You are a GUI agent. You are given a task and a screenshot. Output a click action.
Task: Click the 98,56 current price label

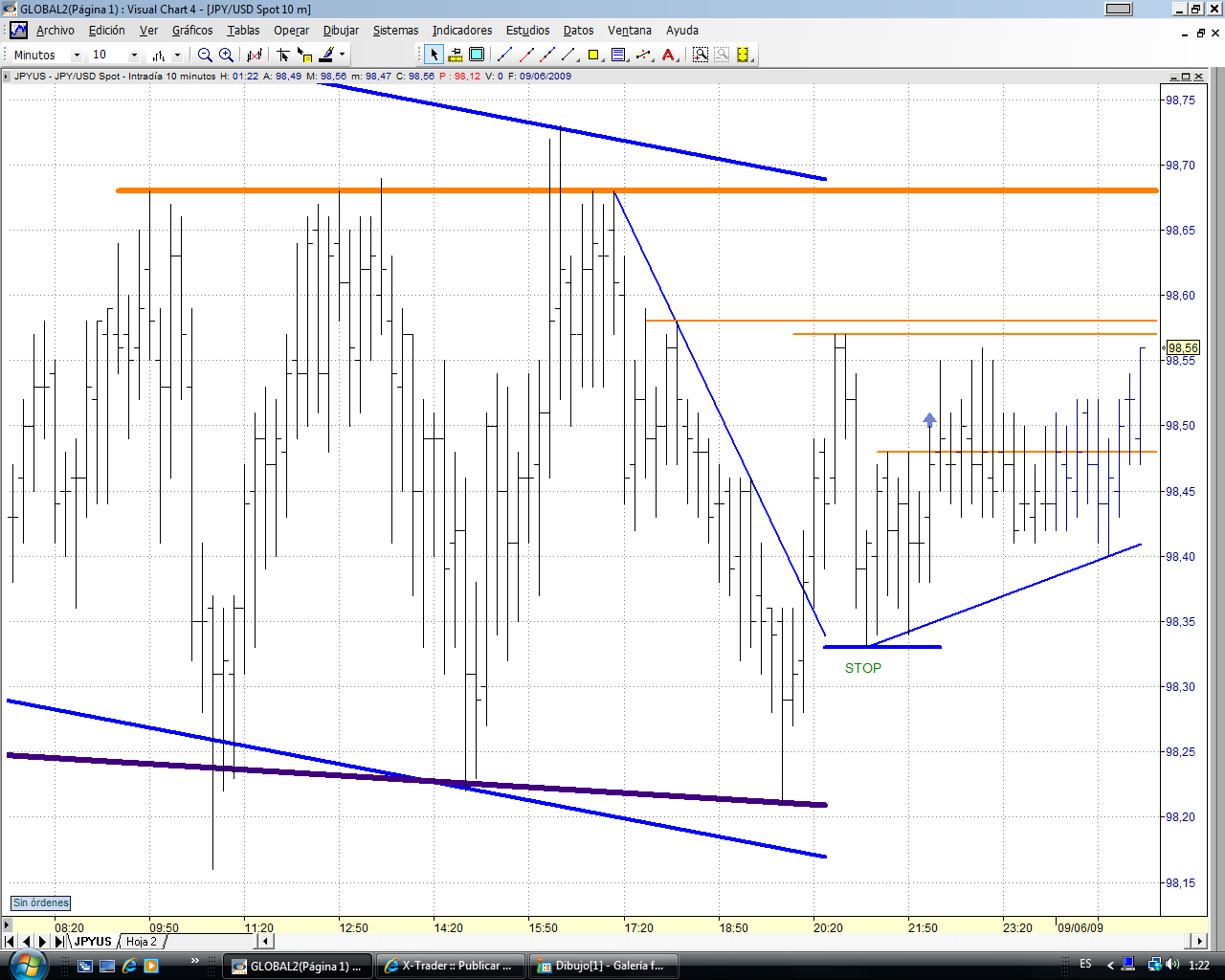pyautogui.click(x=1183, y=348)
